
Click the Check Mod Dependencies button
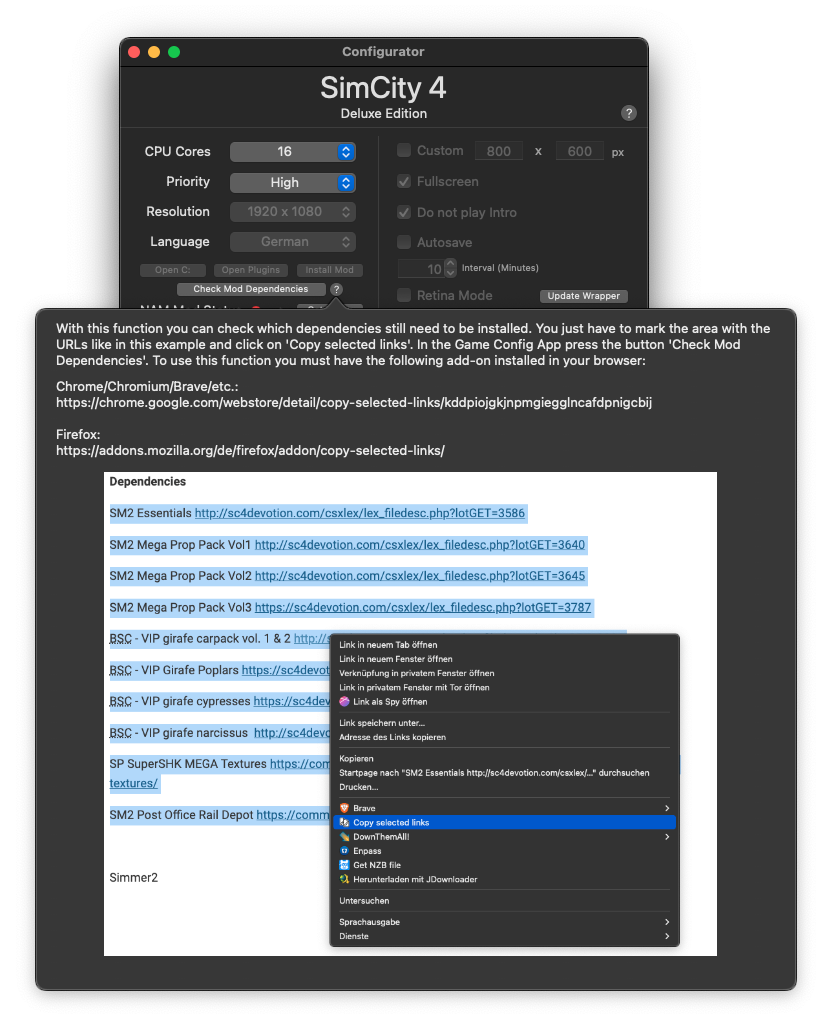(x=251, y=289)
